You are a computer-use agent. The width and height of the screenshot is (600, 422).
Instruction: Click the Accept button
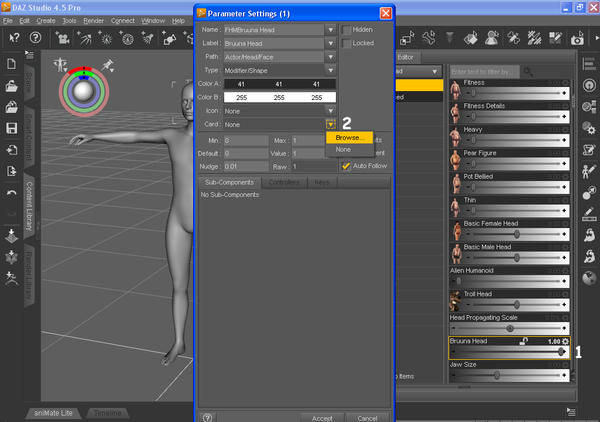click(322, 418)
